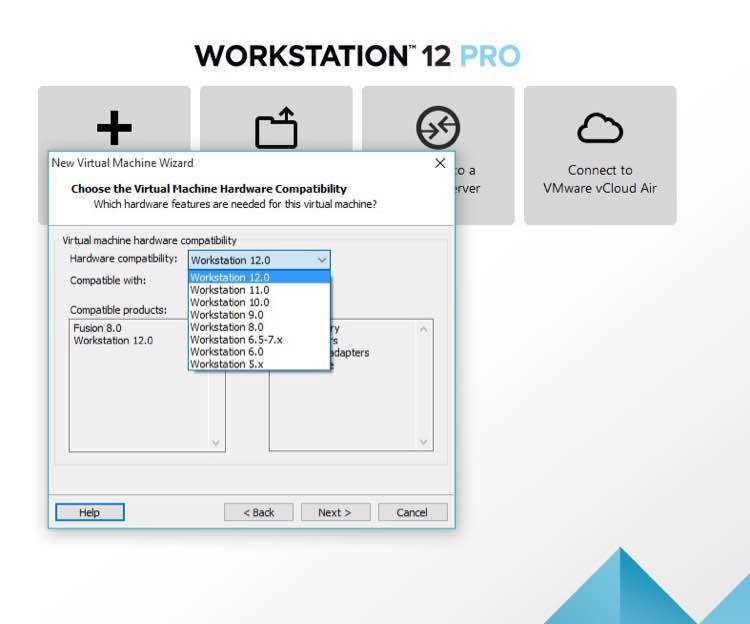Screen dimensions: 750x624
Task: Click the Compatible with label
Action: (x=108, y=280)
